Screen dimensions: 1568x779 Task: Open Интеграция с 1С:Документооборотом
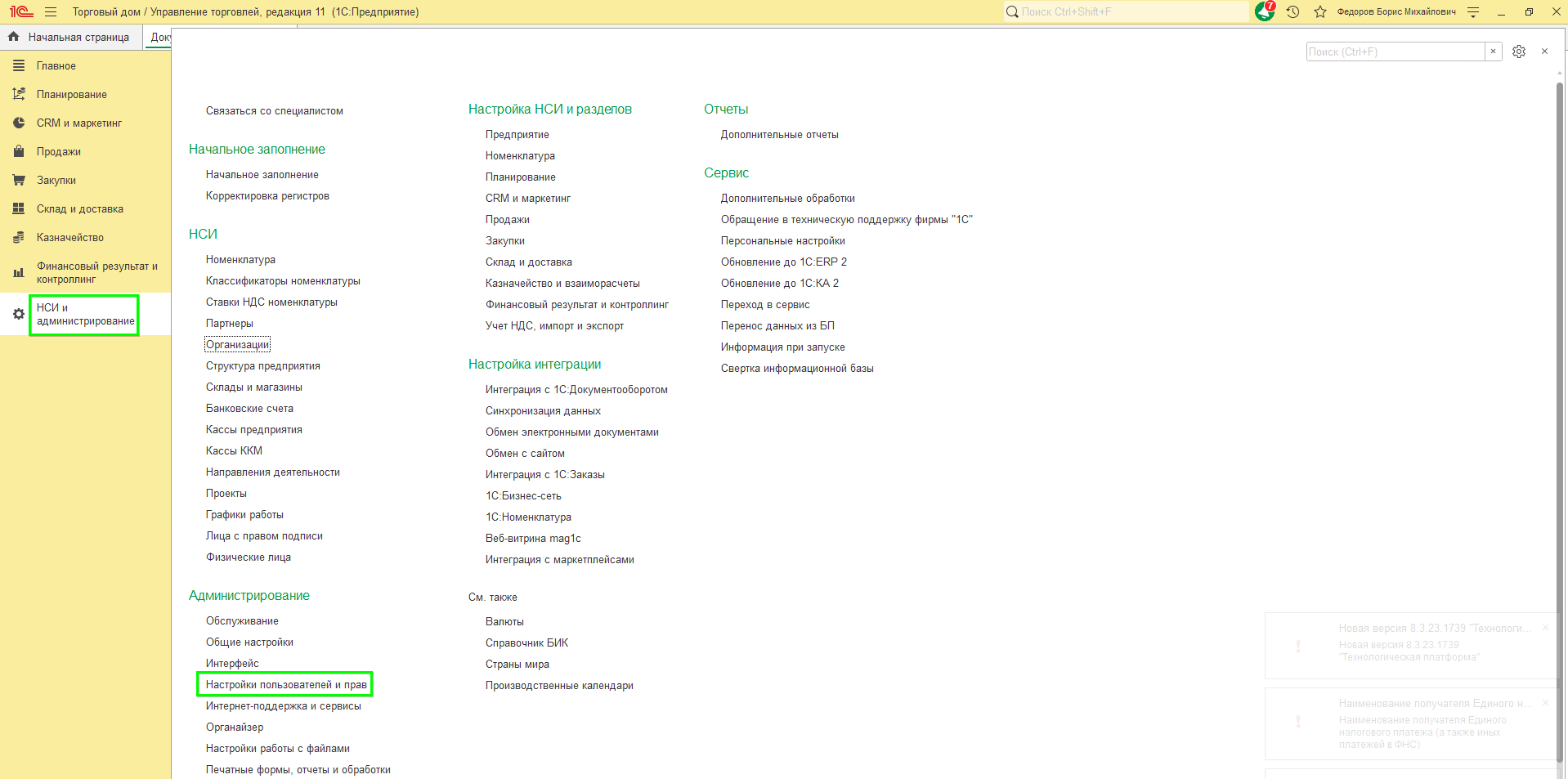tap(576, 390)
